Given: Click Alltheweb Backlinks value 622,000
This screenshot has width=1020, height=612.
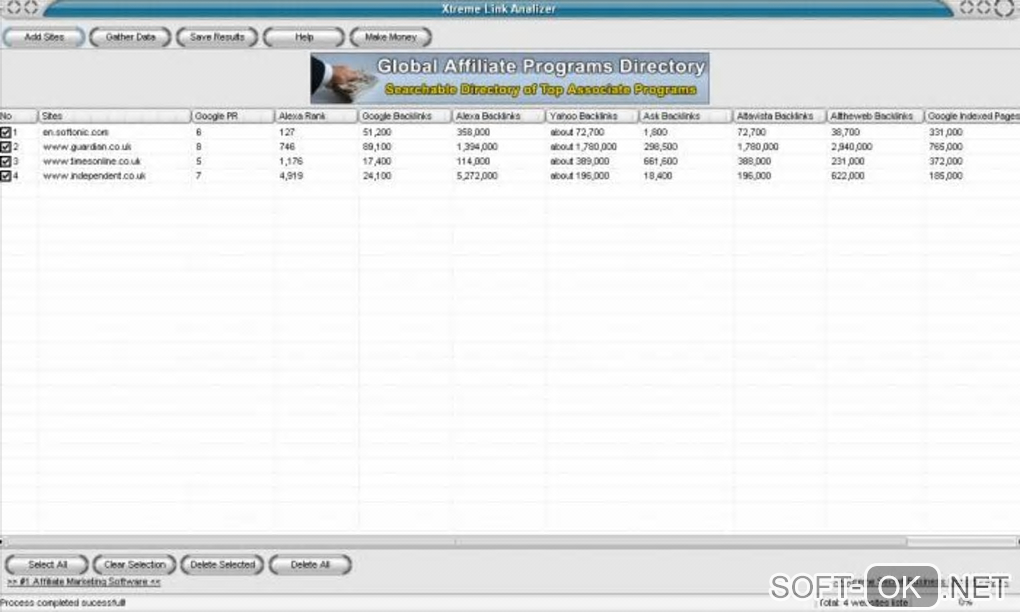Looking at the screenshot, I should click(848, 176).
